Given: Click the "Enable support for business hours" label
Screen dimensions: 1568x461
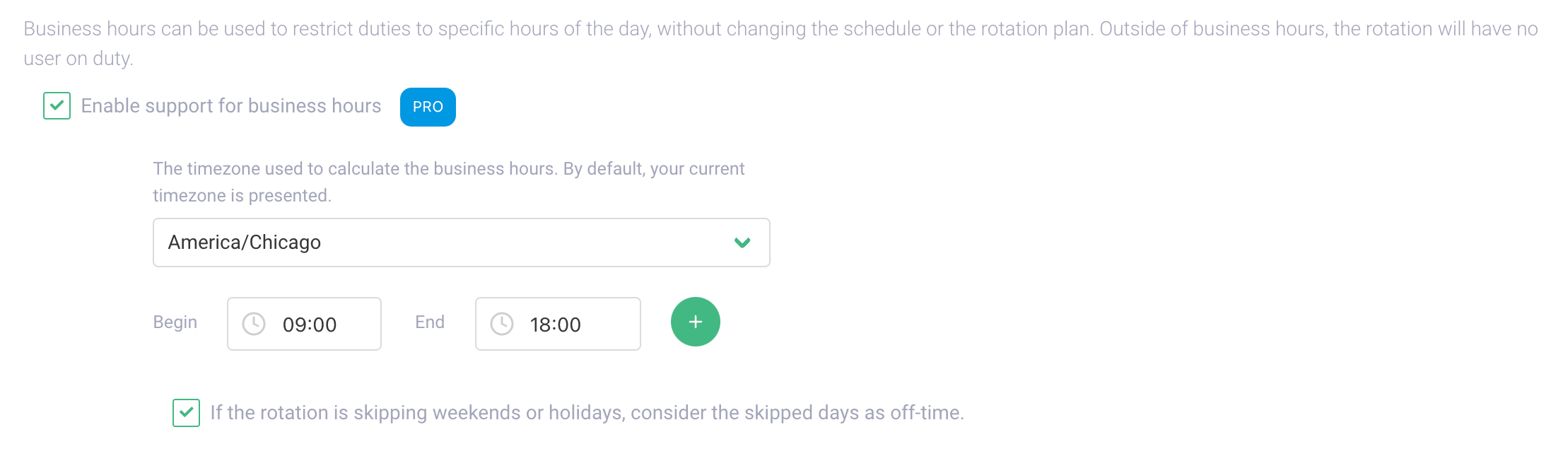Looking at the screenshot, I should pos(231,106).
